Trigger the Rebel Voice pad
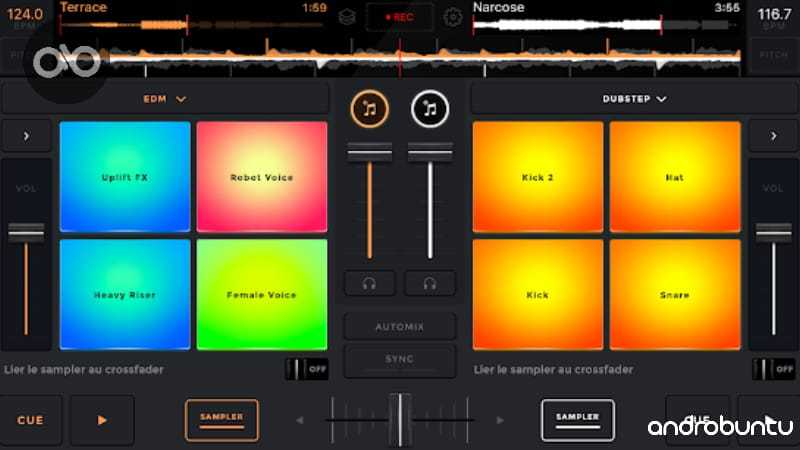Viewport: 800px width, 450px height. [x=262, y=177]
